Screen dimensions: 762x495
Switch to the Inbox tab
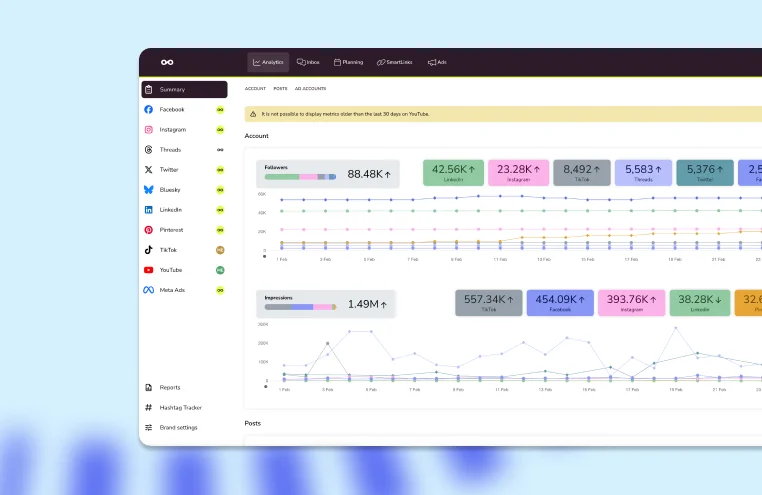pos(307,62)
